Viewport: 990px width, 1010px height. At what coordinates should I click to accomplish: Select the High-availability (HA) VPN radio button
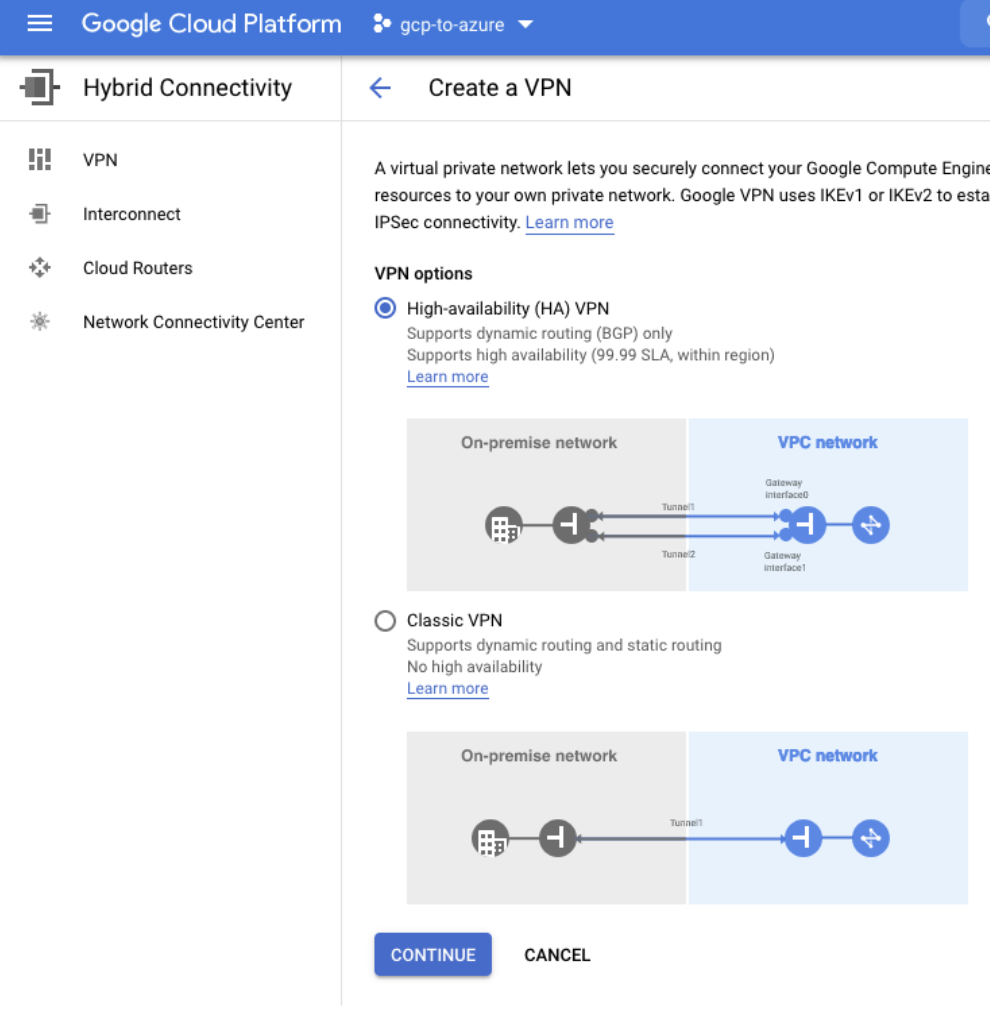click(385, 308)
